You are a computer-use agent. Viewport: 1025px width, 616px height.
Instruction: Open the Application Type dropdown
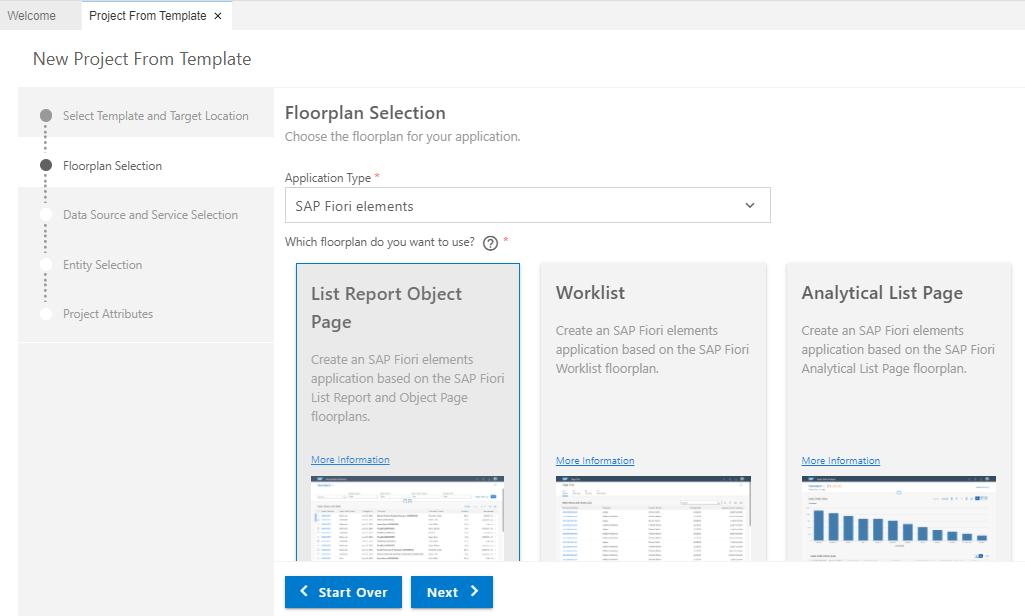point(527,206)
